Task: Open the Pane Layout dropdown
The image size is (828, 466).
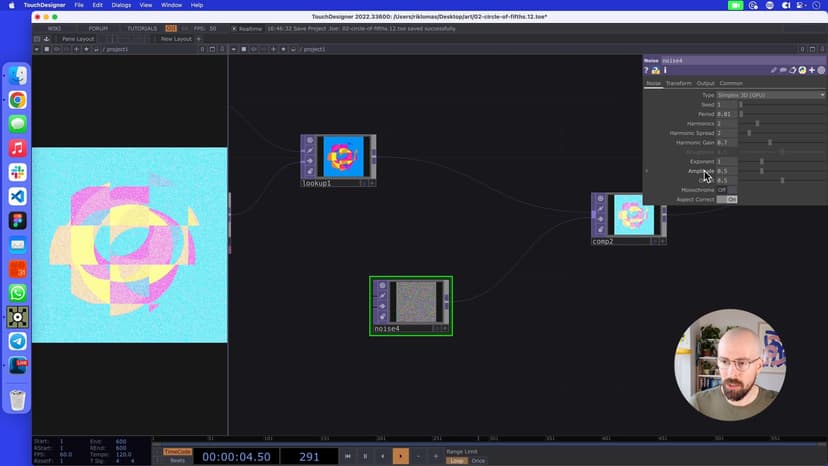Action: point(77,39)
